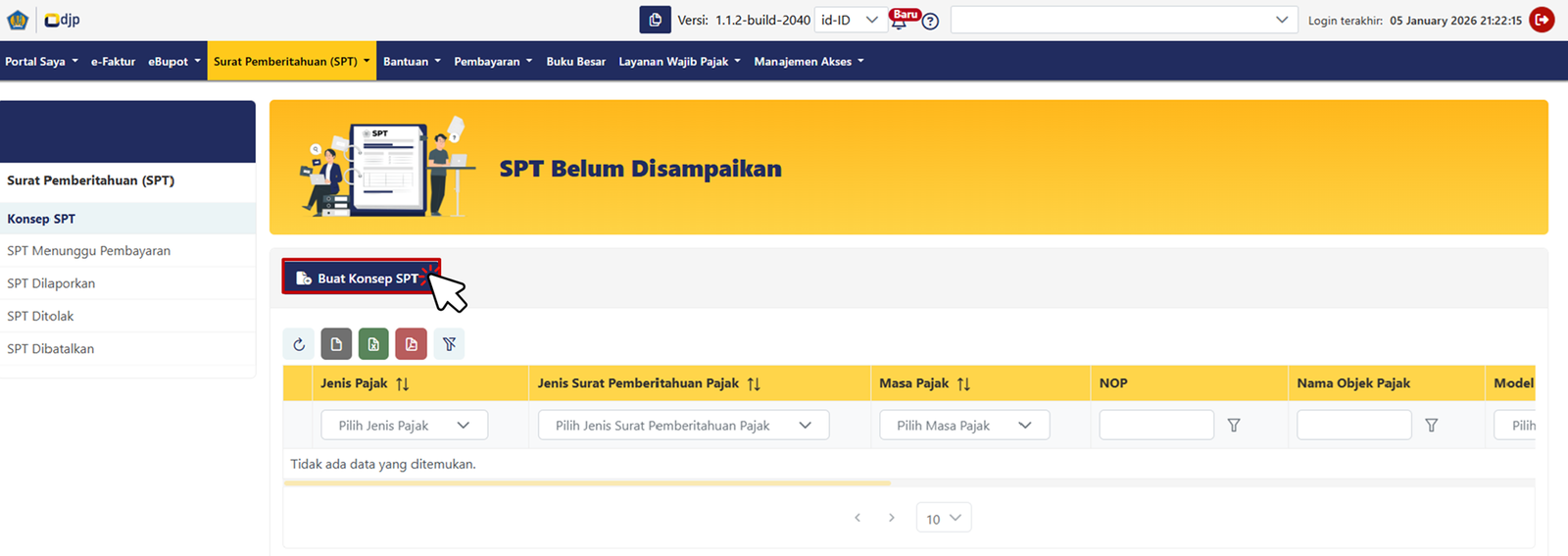
Task: Click the red logout icon
Action: click(1542, 20)
